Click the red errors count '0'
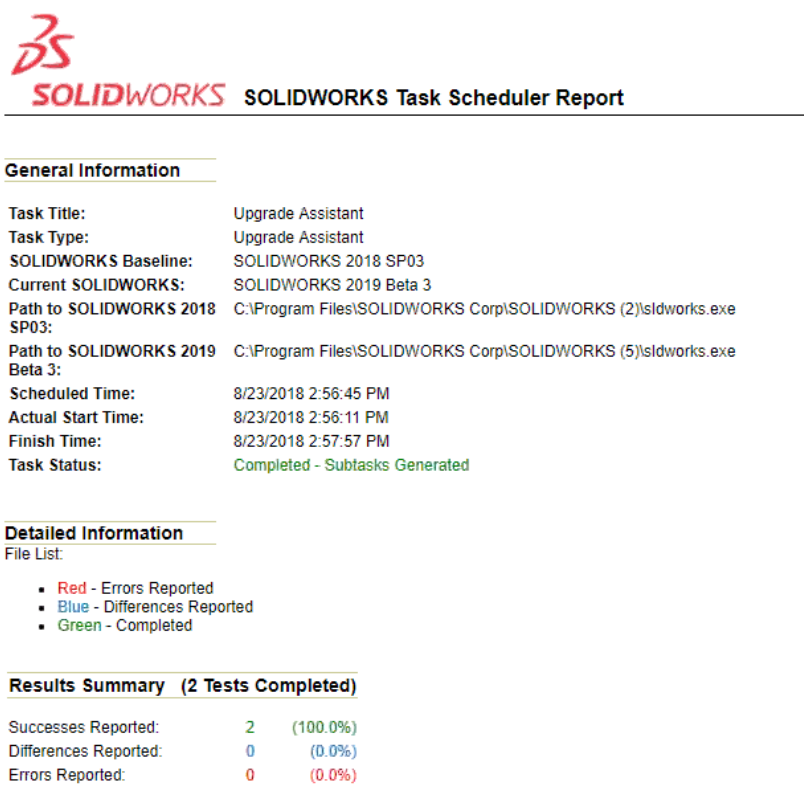804x795 pixels. coord(250,774)
